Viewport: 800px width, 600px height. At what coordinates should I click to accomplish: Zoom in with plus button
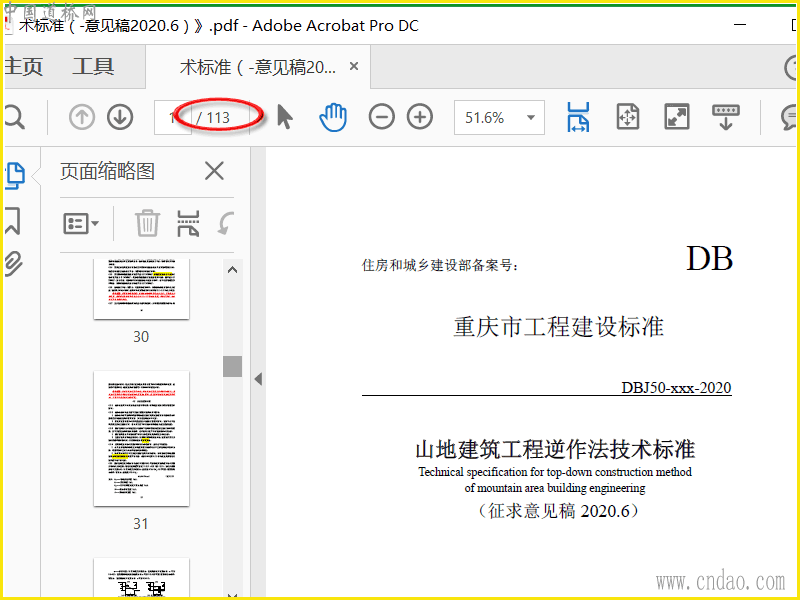[x=420, y=117]
